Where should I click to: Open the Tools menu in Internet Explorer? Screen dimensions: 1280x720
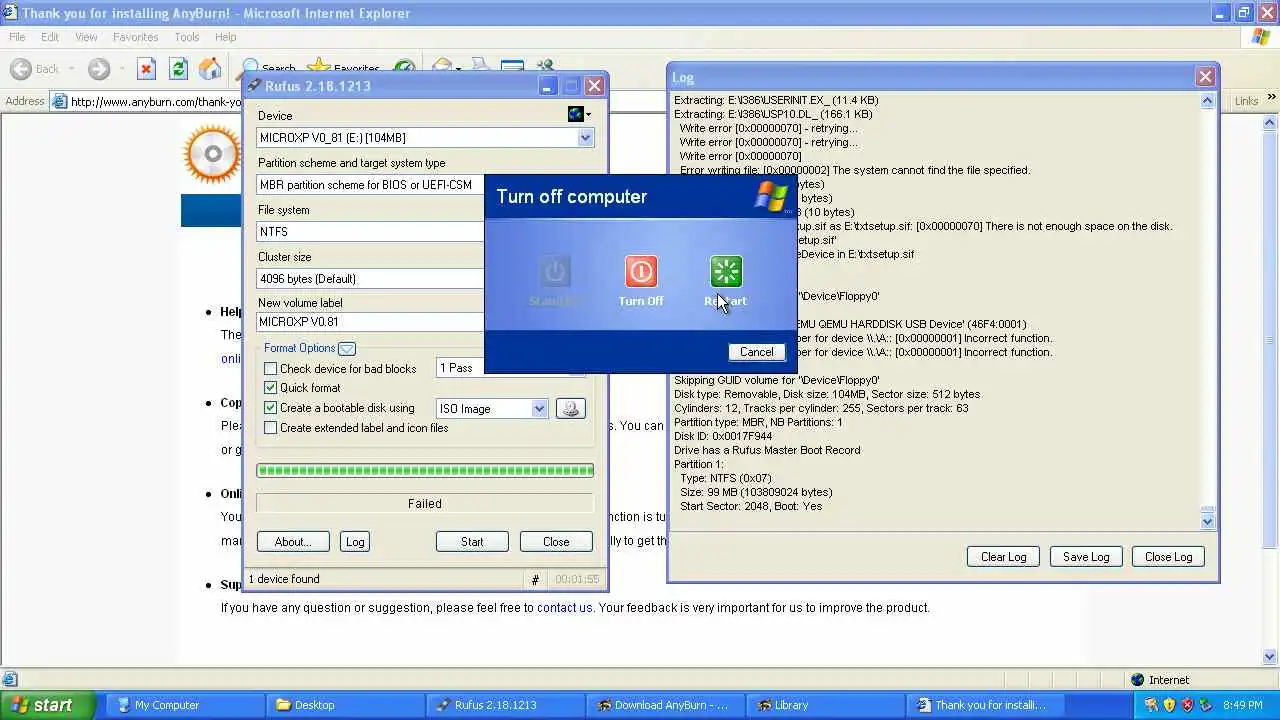pos(187,37)
